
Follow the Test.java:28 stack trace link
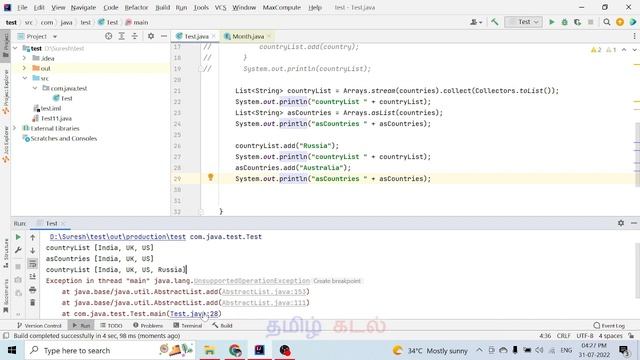coord(194,313)
